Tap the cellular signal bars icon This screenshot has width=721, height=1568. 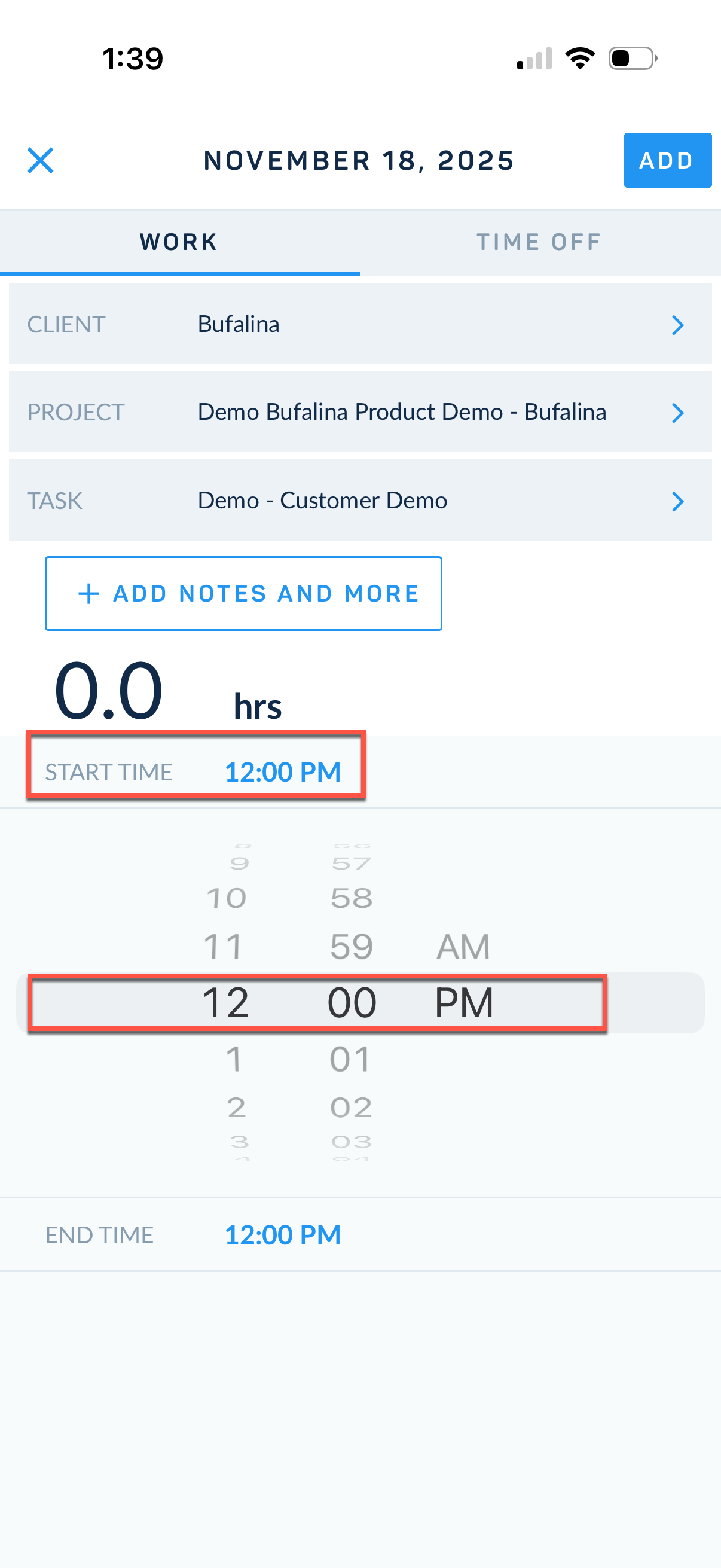pos(534,59)
